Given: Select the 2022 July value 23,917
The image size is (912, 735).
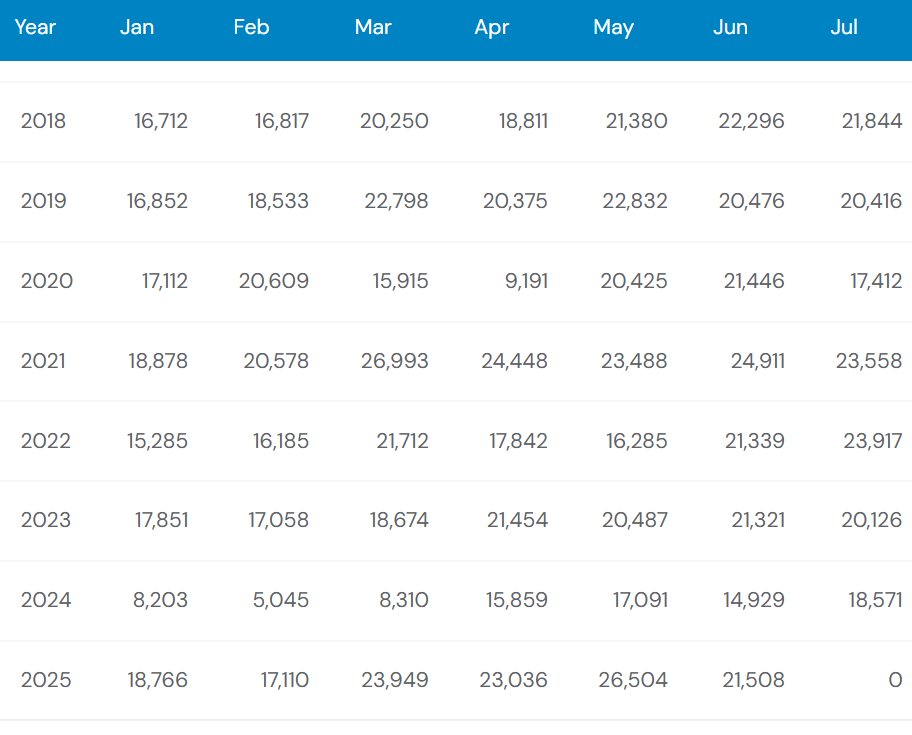Looking at the screenshot, I should [x=872, y=441].
